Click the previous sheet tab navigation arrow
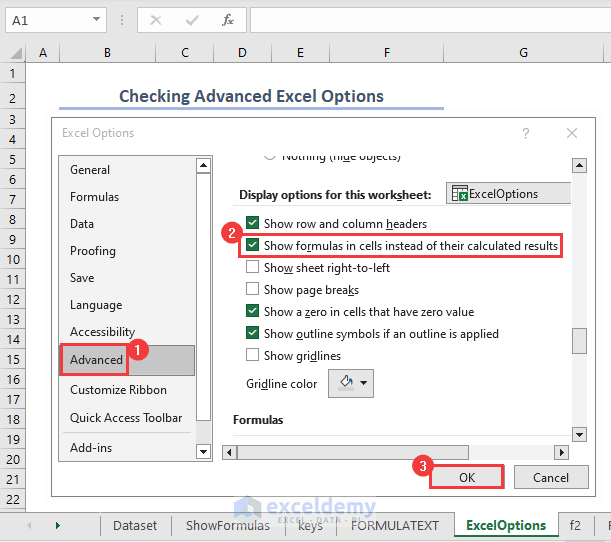This screenshot has height=542, width=611. (29, 525)
